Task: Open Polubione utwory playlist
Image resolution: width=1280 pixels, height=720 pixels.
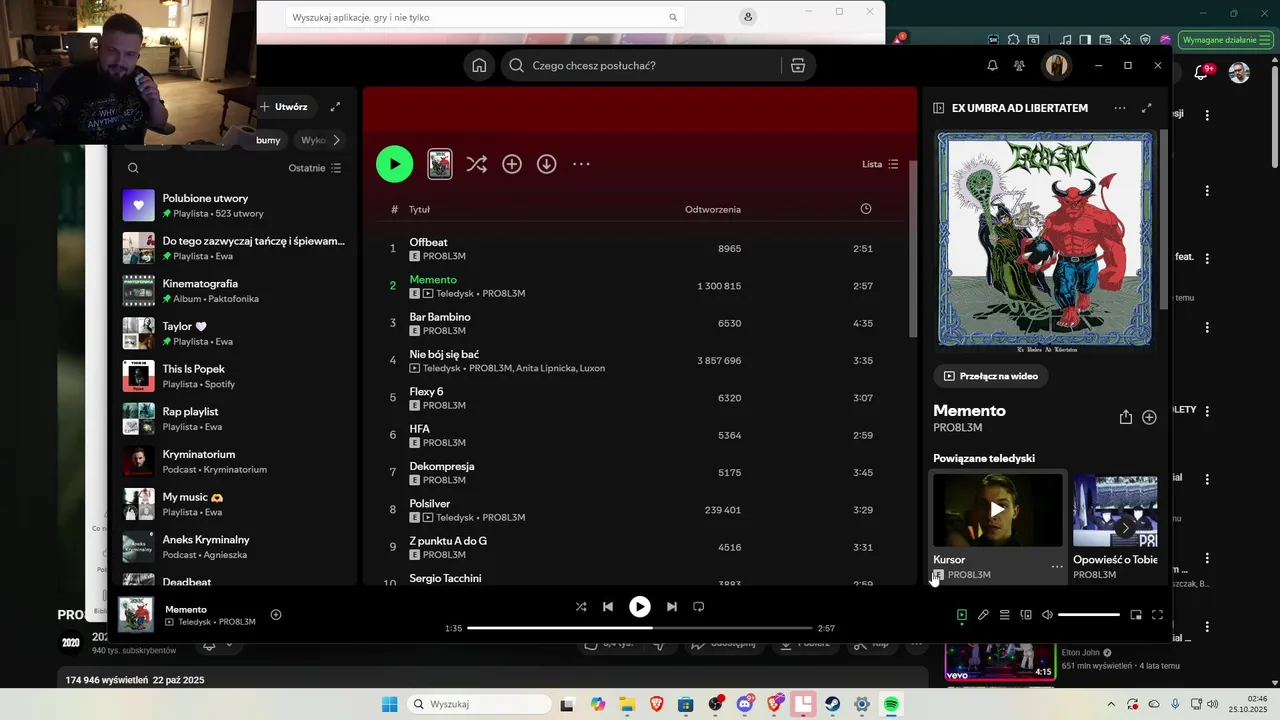Action: (x=234, y=205)
